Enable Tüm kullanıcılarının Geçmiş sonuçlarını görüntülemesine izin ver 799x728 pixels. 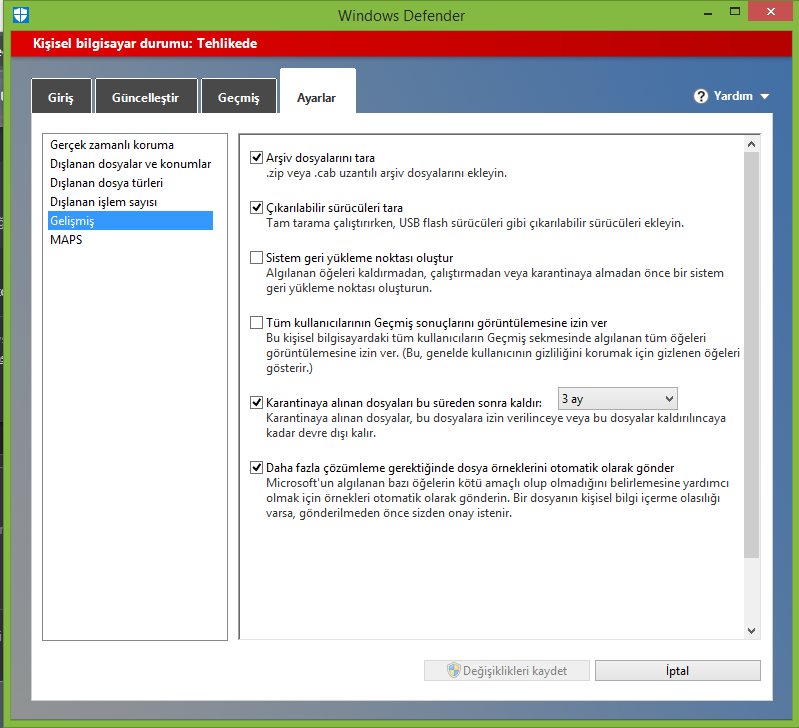click(x=256, y=322)
